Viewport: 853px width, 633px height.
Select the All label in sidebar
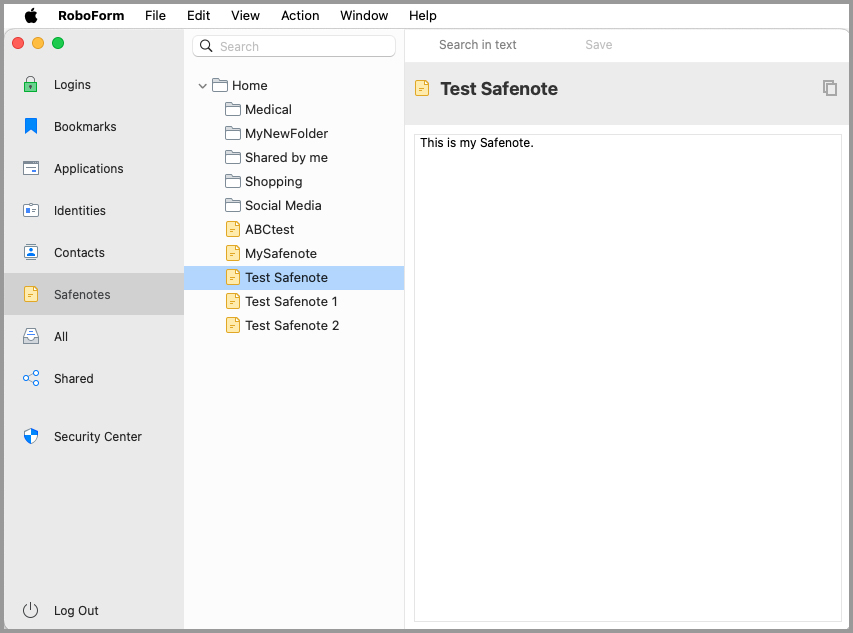61,337
